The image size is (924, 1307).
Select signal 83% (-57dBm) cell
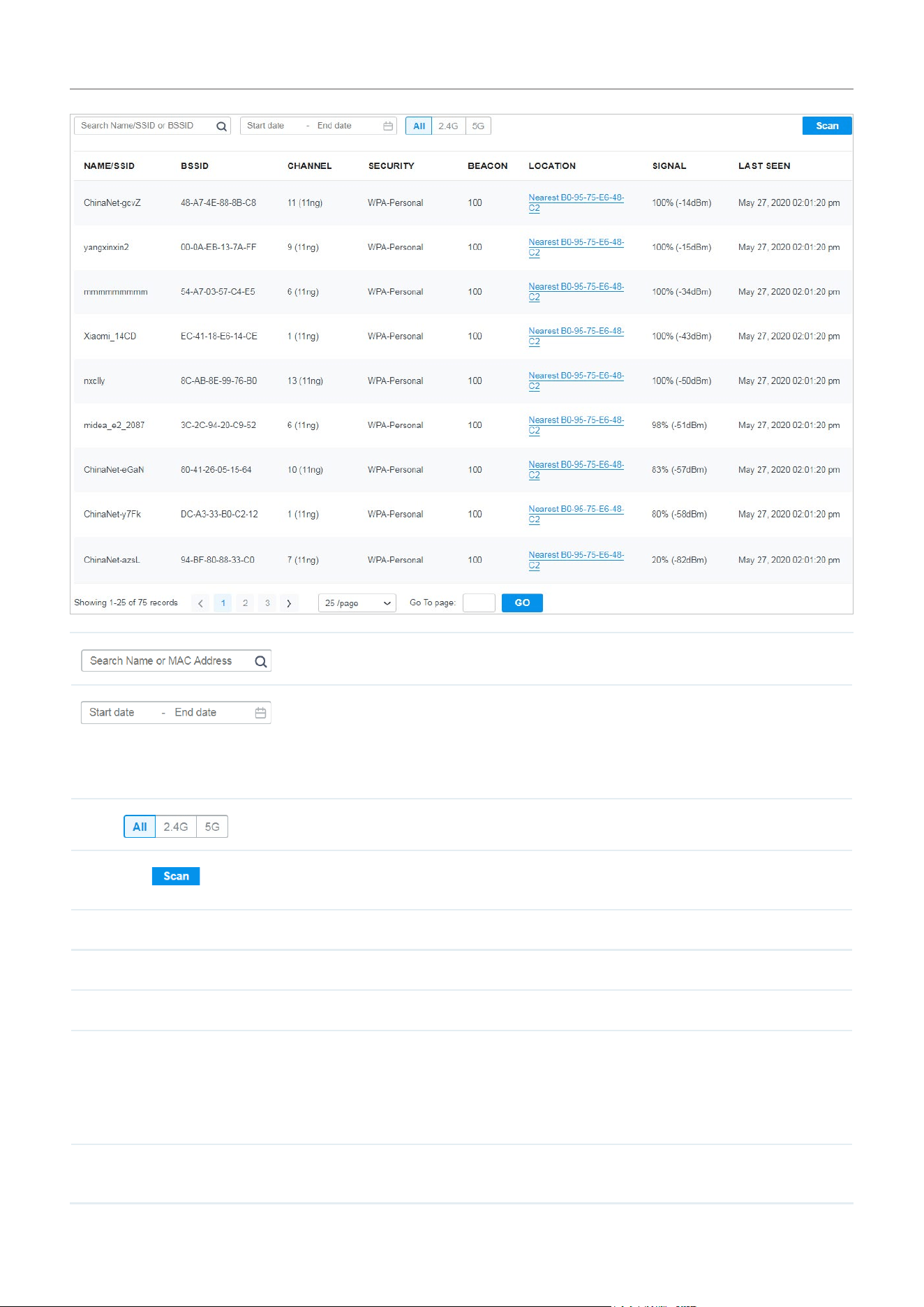point(679,470)
